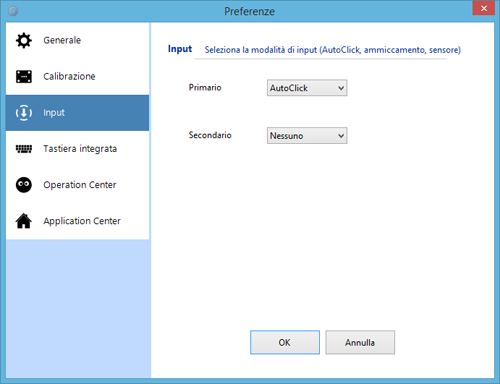Viewport: 500px width, 384px height.
Task: Close the Preferenze window
Action: (x=484, y=8)
